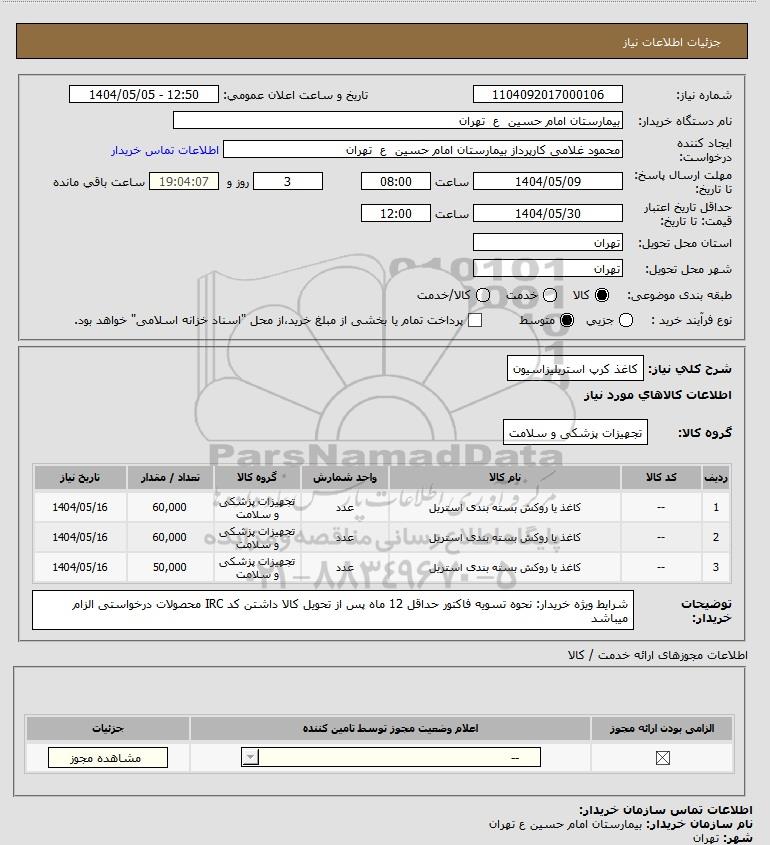Click the request creator name field
This screenshot has height=845, width=770.
[x=423, y=149]
